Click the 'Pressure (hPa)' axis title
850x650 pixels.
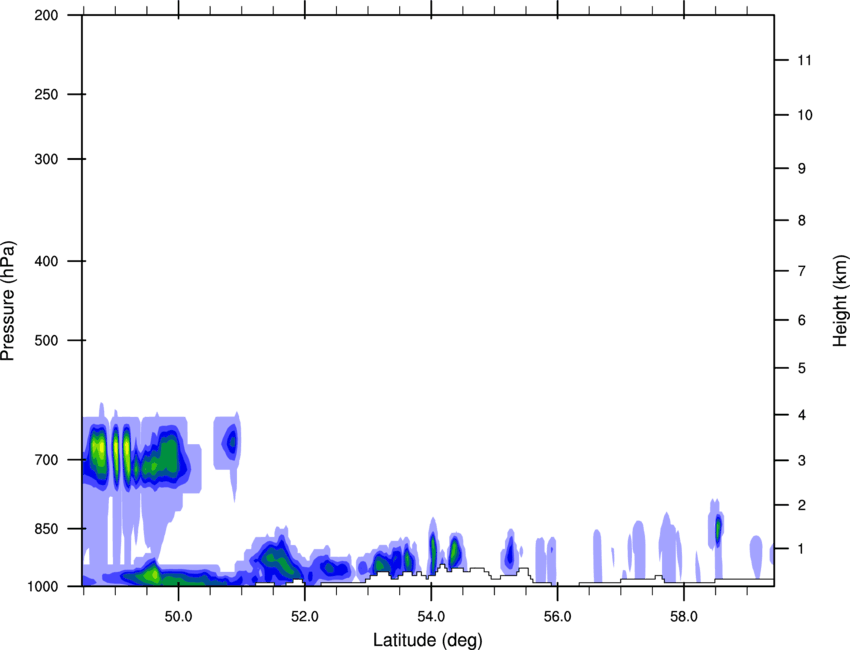8,301
